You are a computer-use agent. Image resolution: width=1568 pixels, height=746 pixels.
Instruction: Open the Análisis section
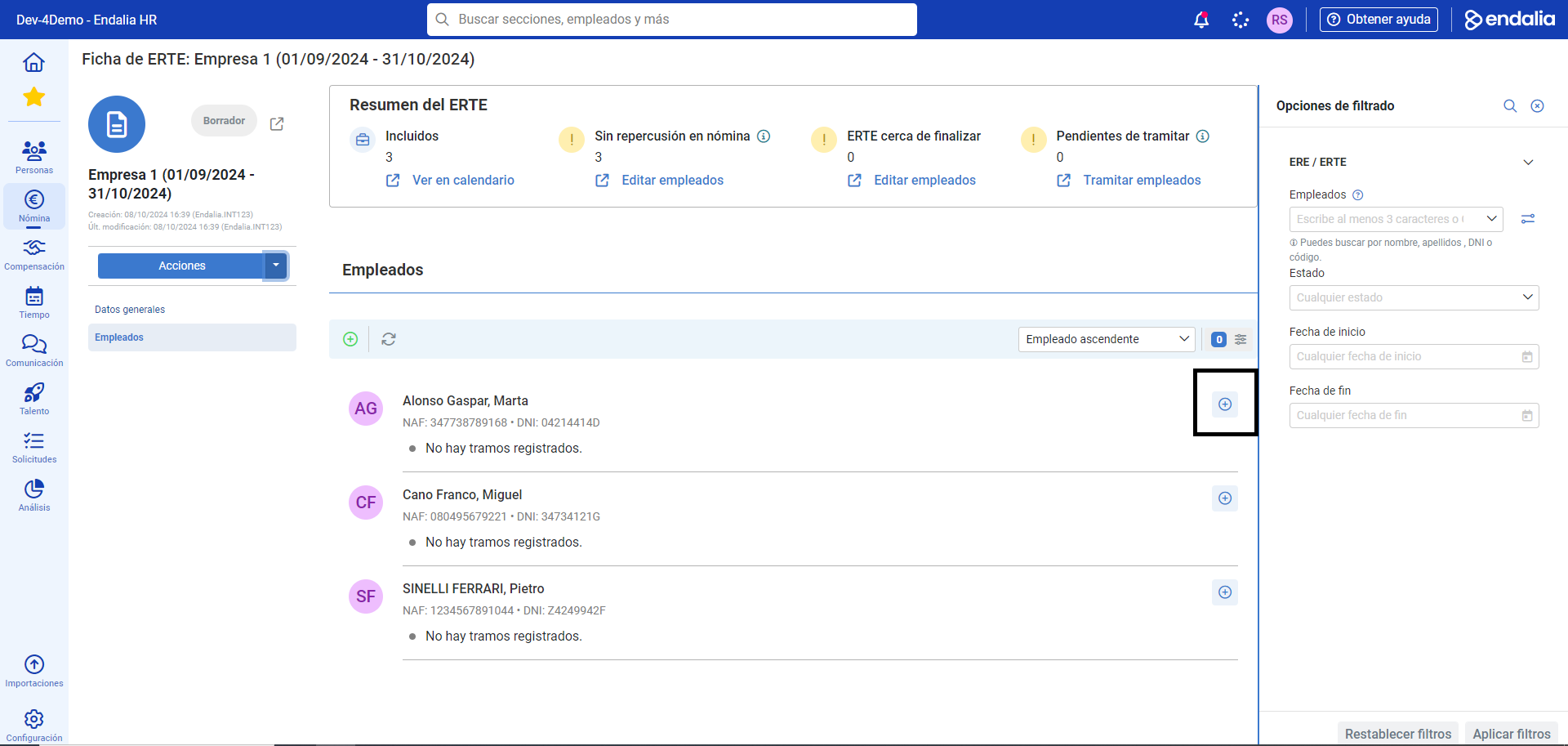coord(34,495)
